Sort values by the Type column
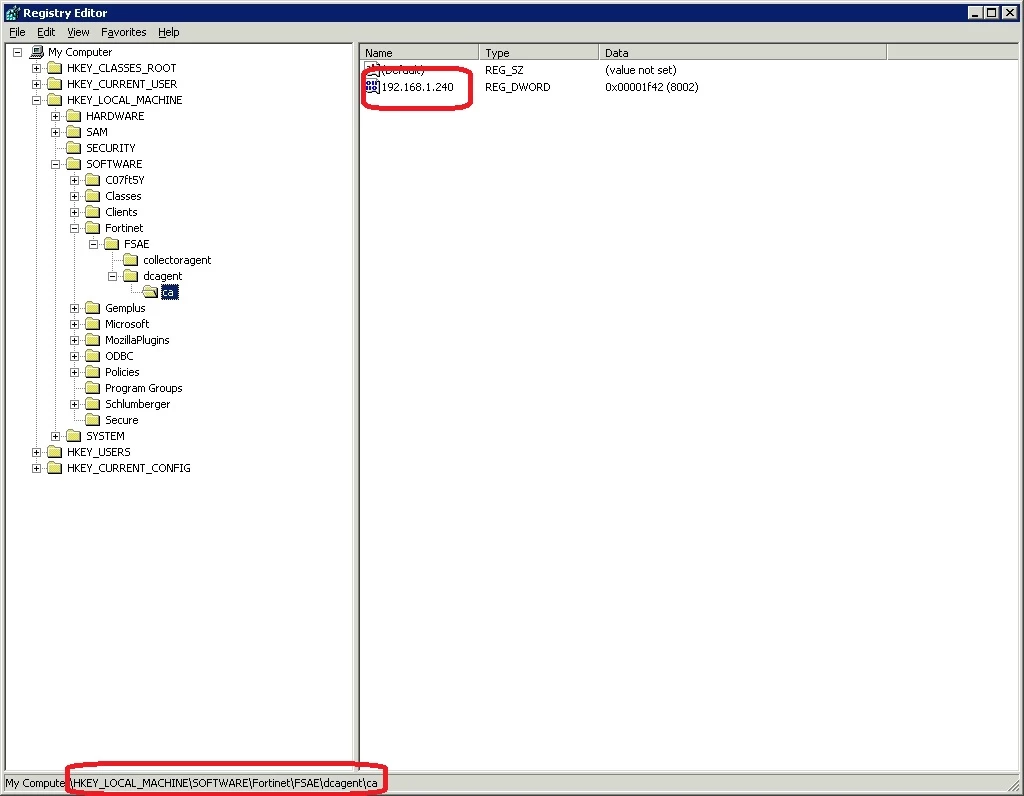Image resolution: width=1024 pixels, height=796 pixels. coord(539,53)
